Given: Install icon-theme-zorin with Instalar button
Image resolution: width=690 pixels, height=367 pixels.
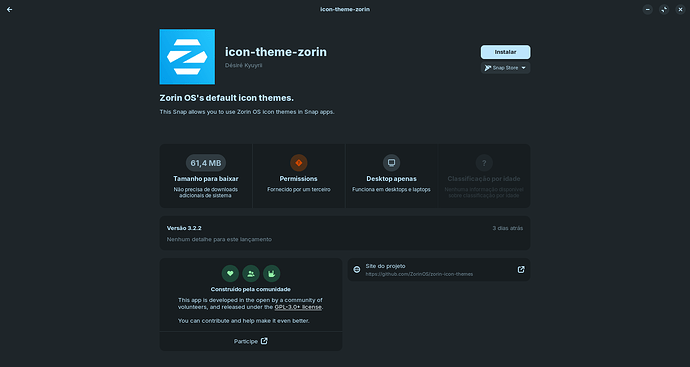Looking at the screenshot, I should [x=505, y=52].
